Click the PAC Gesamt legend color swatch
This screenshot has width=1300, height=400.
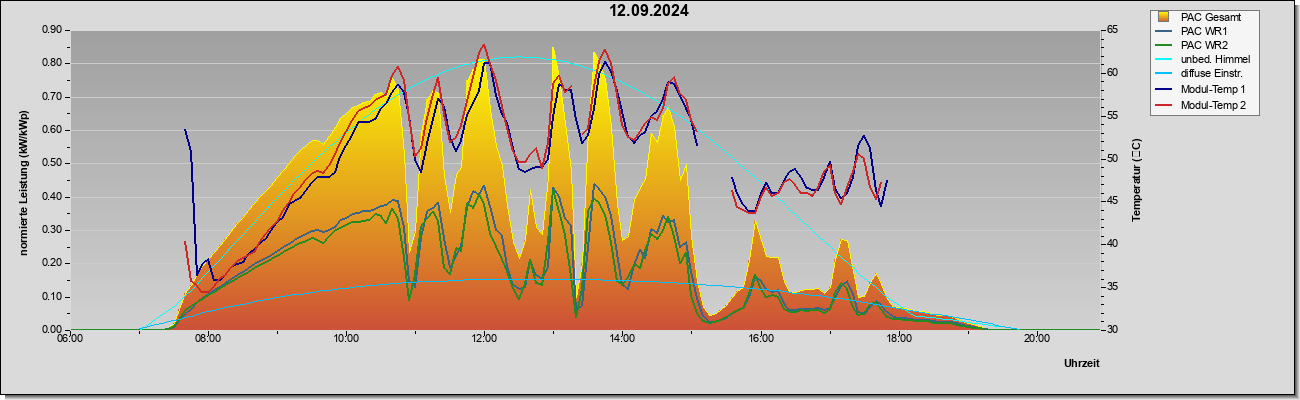(x=1165, y=17)
